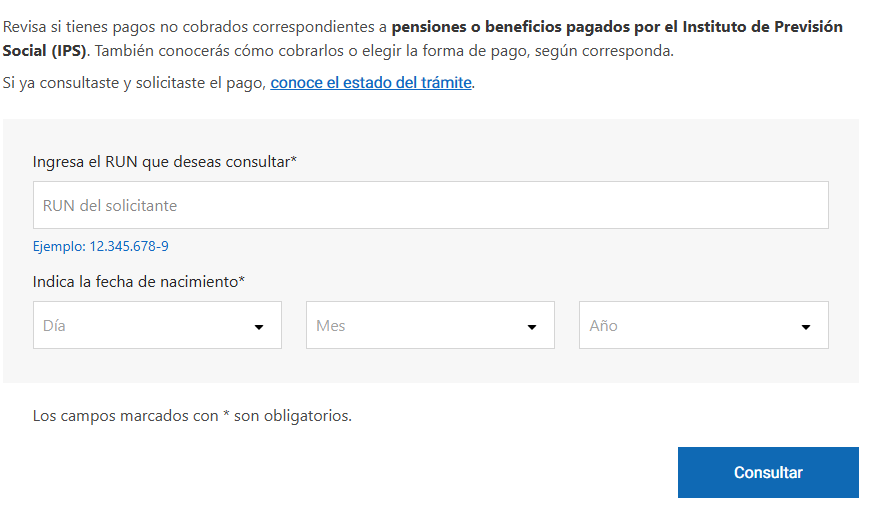This screenshot has width=883, height=517.
Task: Click the asterisk after the RUN label
Action: [x=294, y=160]
